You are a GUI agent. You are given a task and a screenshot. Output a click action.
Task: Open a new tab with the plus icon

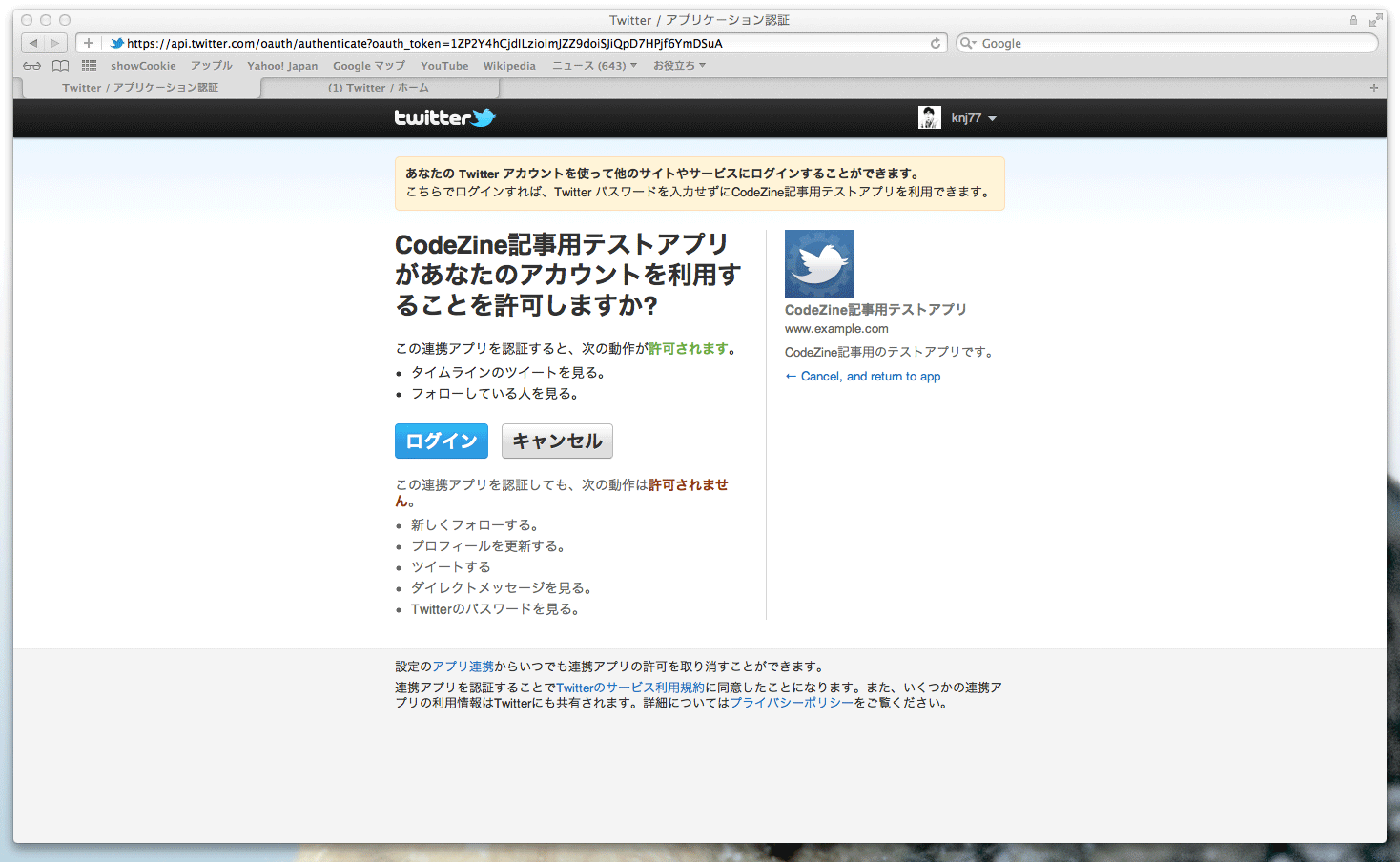pos(1374,88)
